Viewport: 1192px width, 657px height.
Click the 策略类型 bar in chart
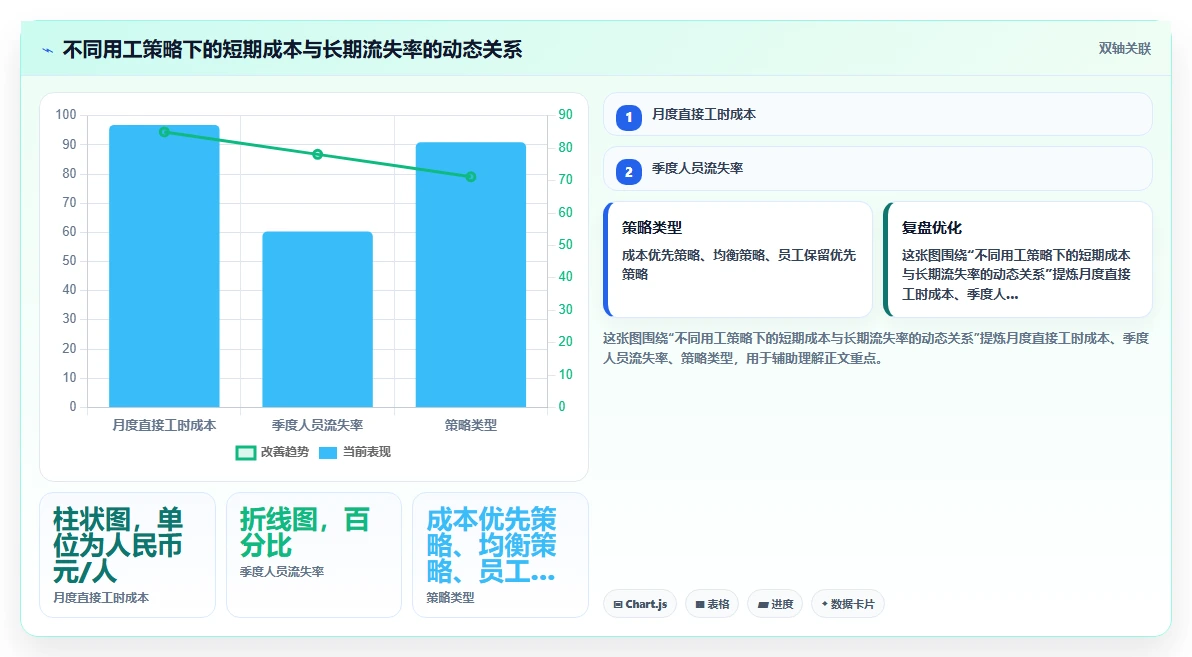471,275
